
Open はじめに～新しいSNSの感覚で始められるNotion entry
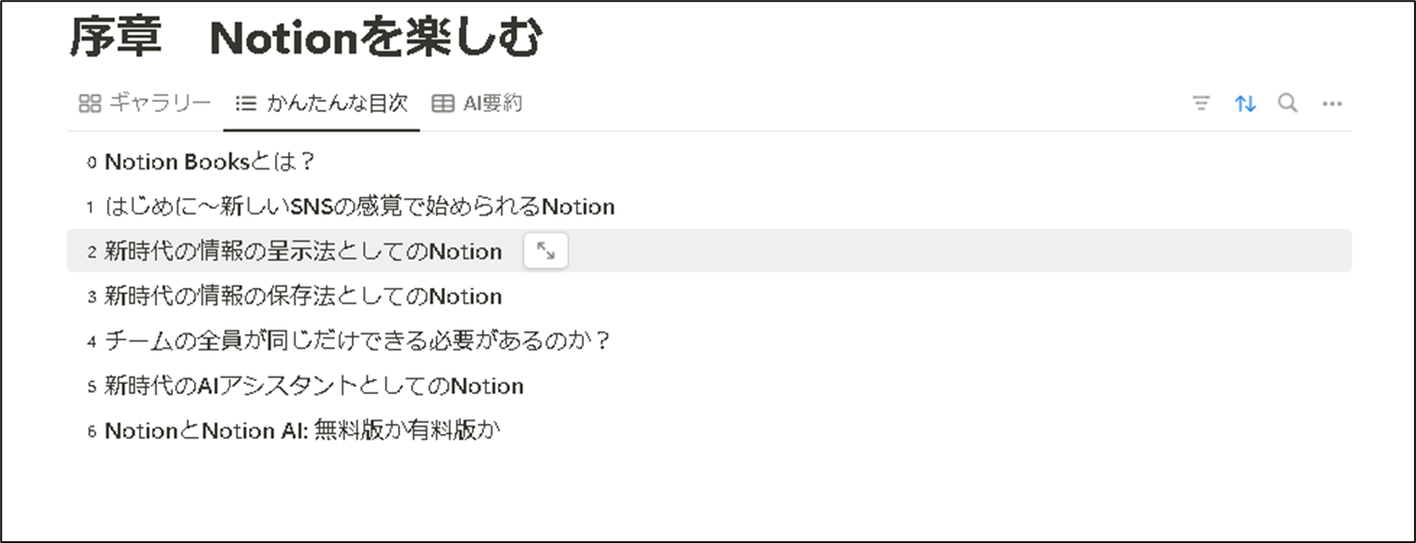click(x=359, y=207)
